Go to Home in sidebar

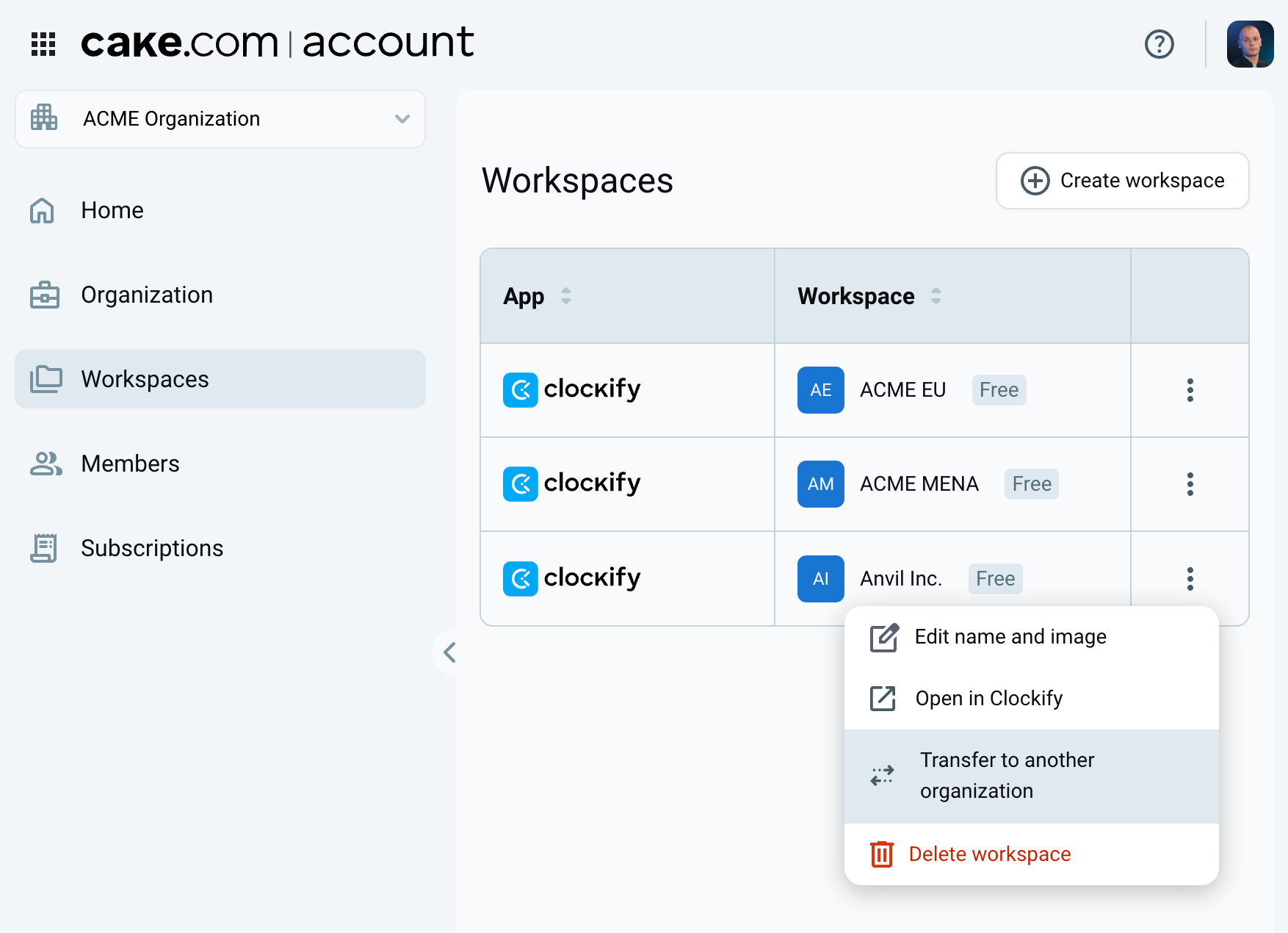coord(220,210)
